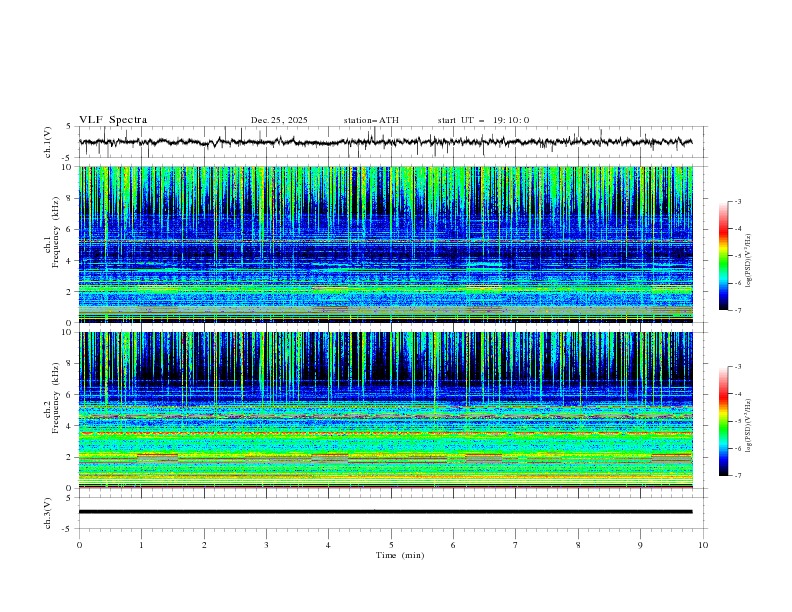The height and width of the screenshot is (612, 792).
Task: Click the "station=ATH" header label
Action: tap(371, 120)
